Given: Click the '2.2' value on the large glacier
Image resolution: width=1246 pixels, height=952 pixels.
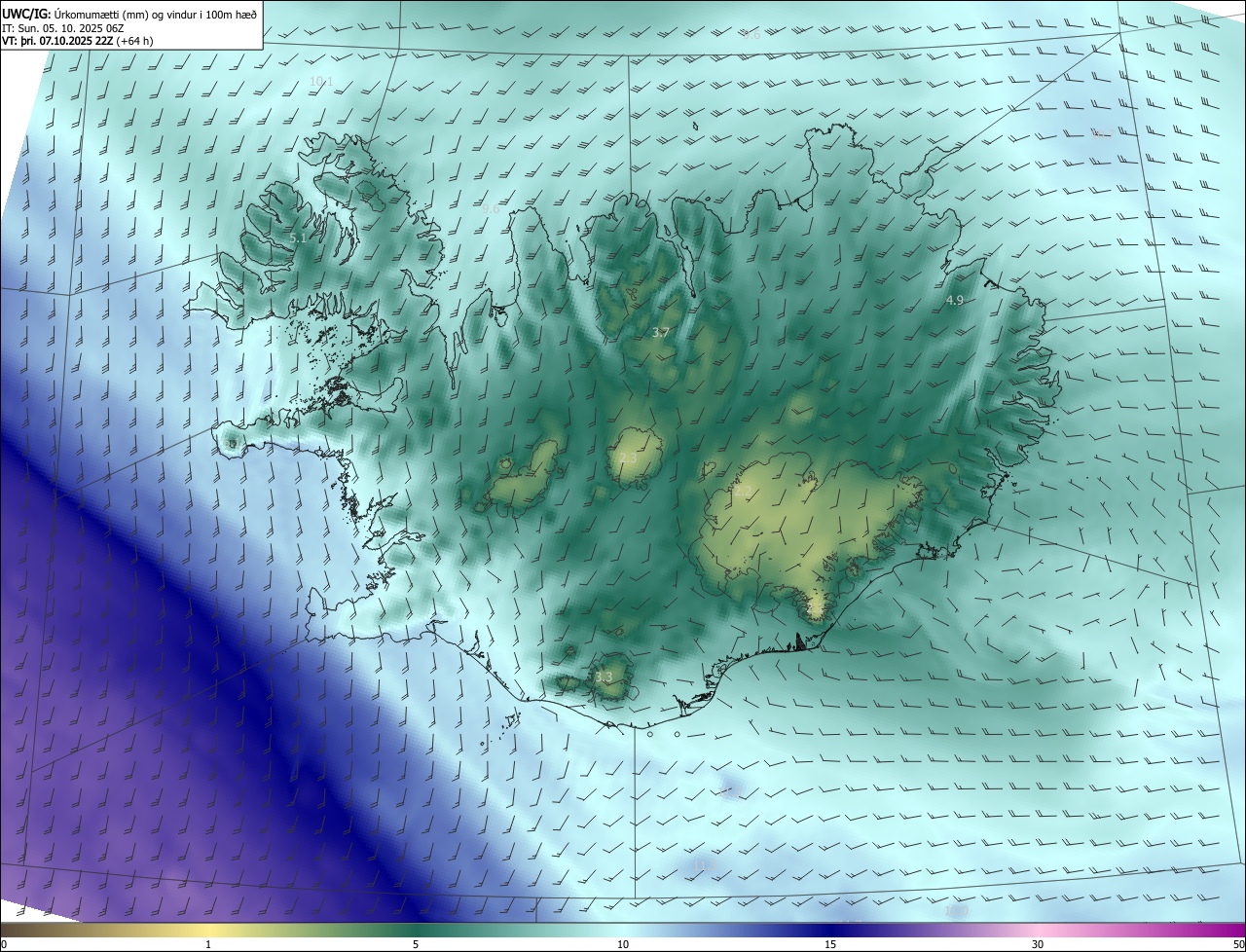Looking at the screenshot, I should [743, 494].
